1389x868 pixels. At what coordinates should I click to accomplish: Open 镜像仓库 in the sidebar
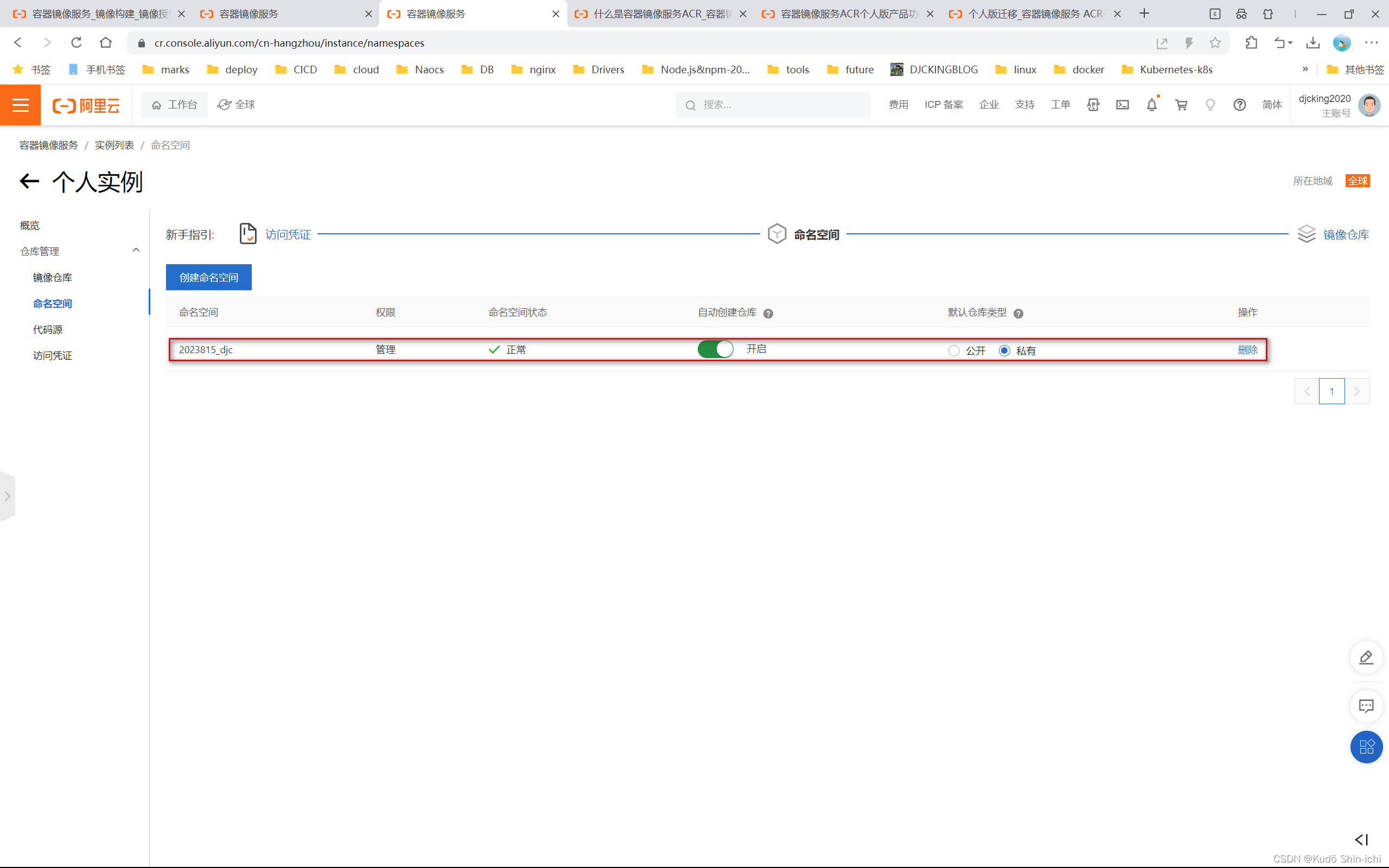pyautogui.click(x=52, y=277)
